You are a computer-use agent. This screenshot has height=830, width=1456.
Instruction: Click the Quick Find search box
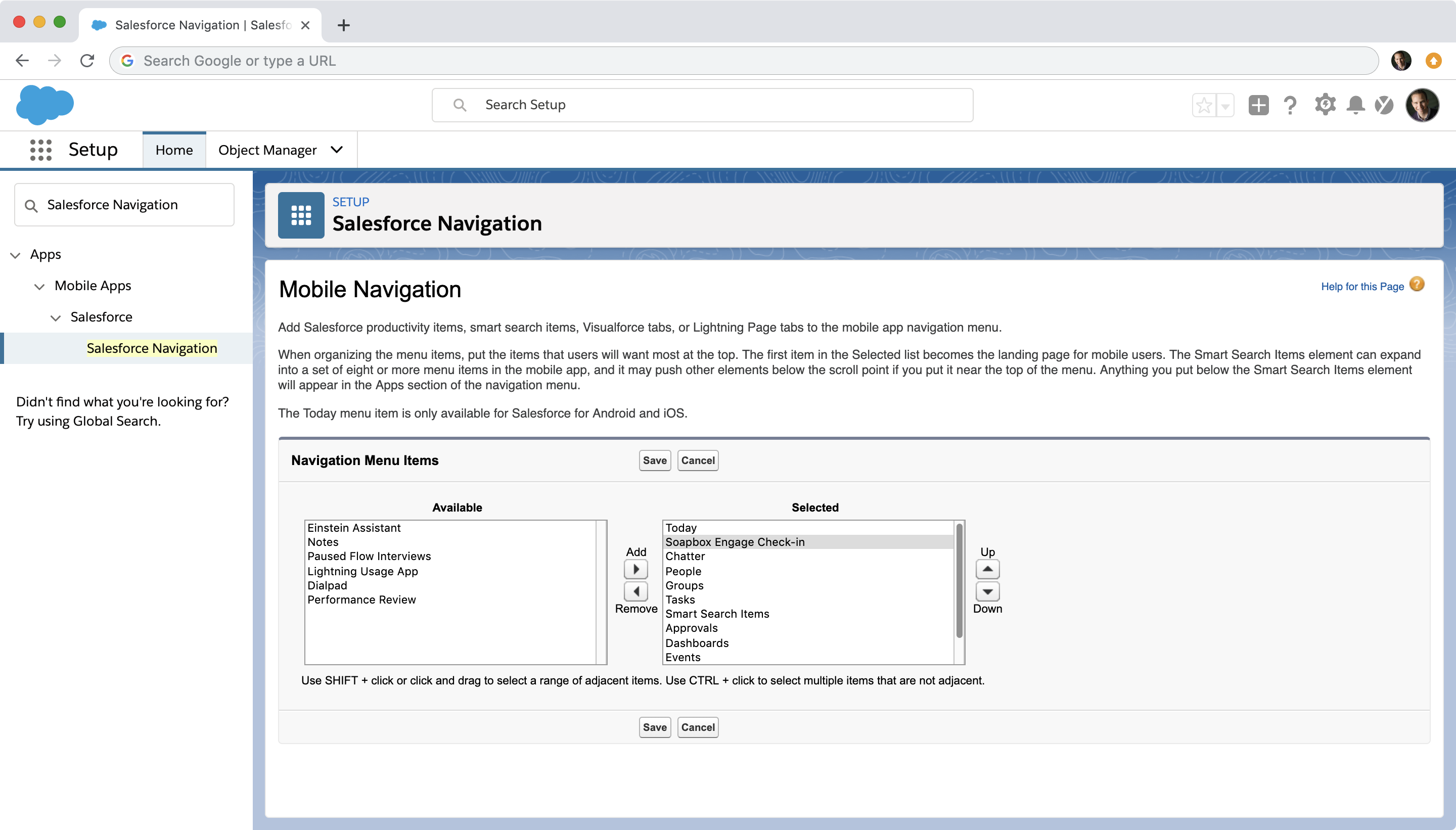[x=124, y=205]
